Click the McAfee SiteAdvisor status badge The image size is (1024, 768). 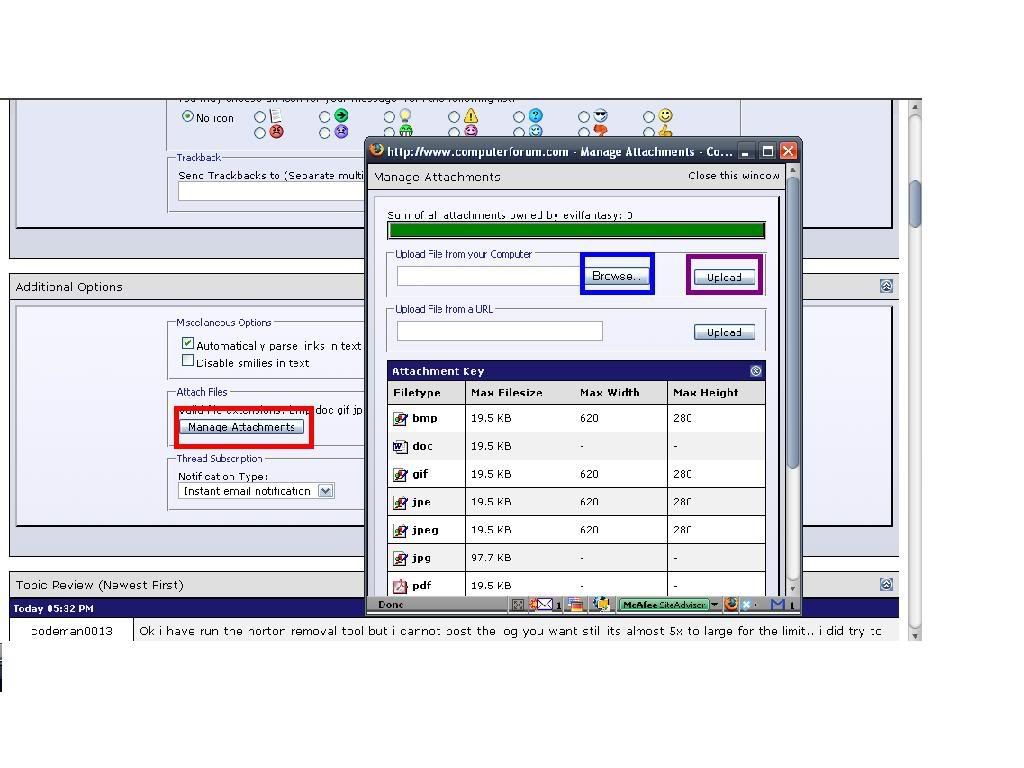coord(663,604)
